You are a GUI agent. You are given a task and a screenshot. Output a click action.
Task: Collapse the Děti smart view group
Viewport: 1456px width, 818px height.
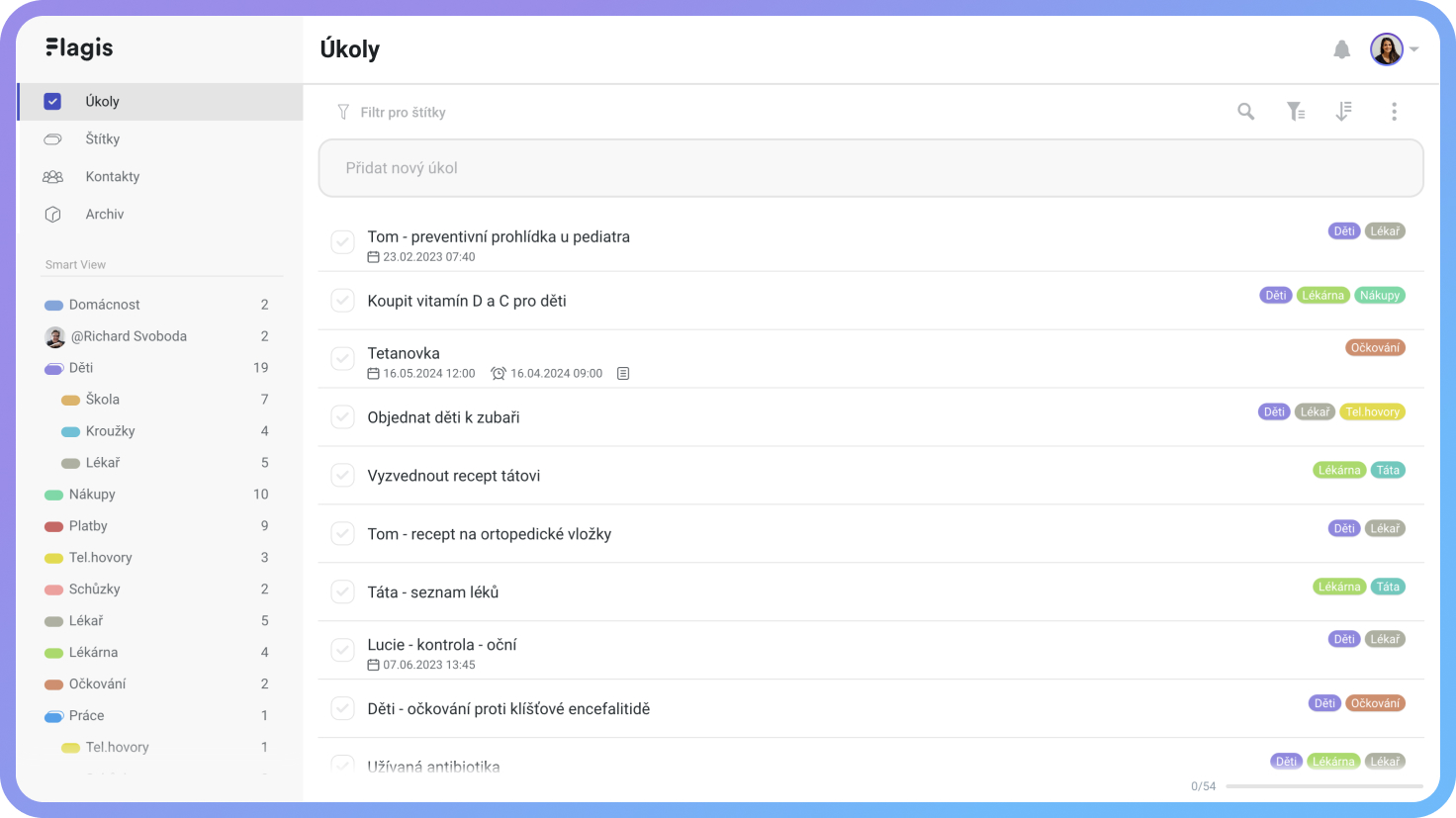pyautogui.click(x=54, y=368)
